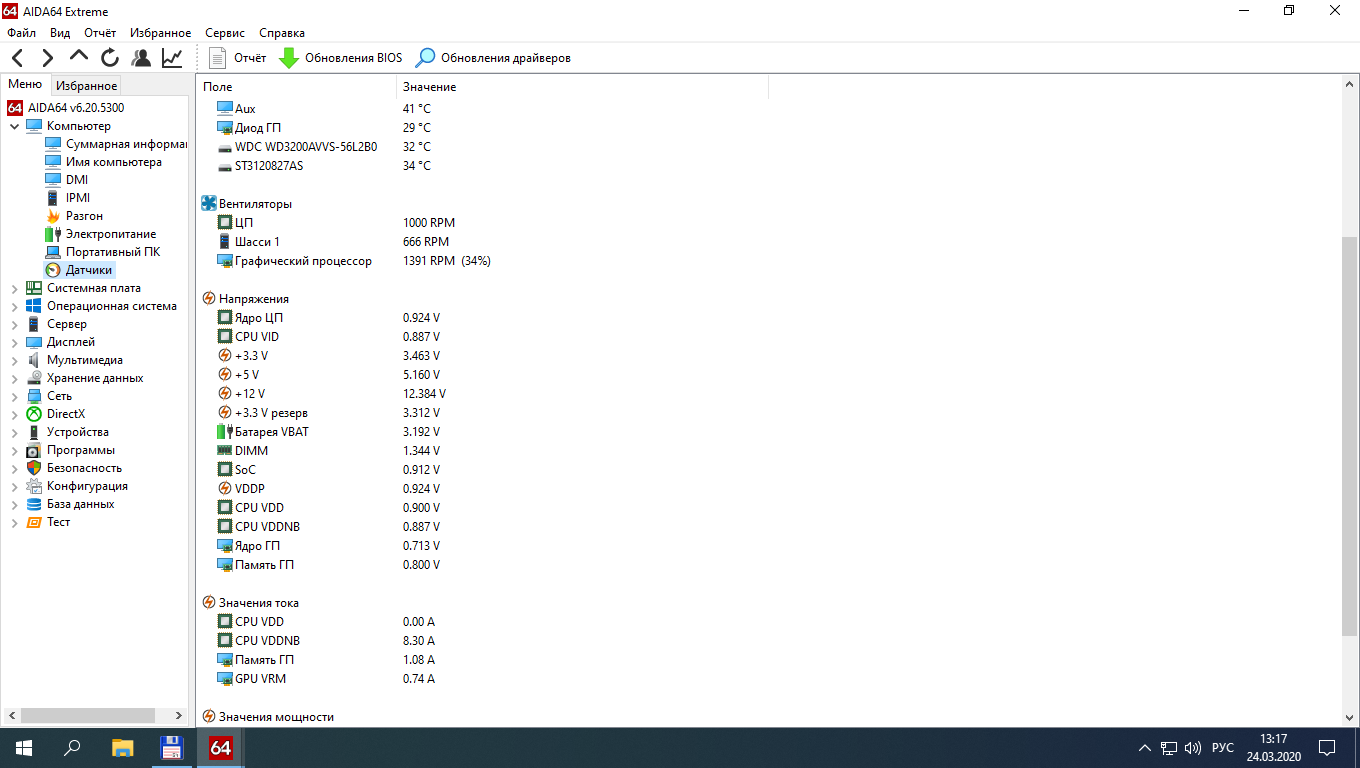Open the graph chart toolbar icon
This screenshot has height=768, width=1360.
[x=172, y=58]
